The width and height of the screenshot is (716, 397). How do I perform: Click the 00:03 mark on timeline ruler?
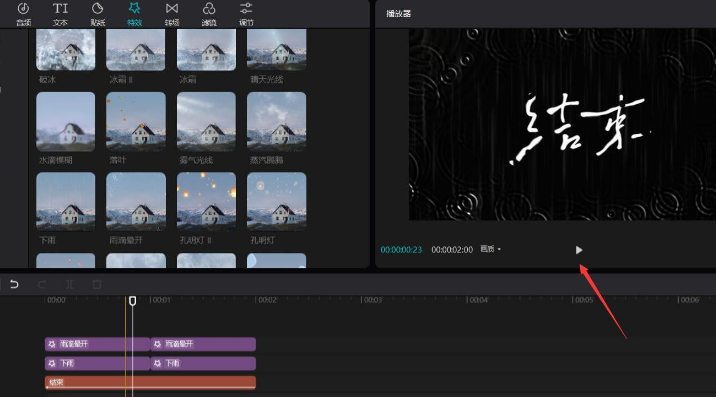pos(373,300)
